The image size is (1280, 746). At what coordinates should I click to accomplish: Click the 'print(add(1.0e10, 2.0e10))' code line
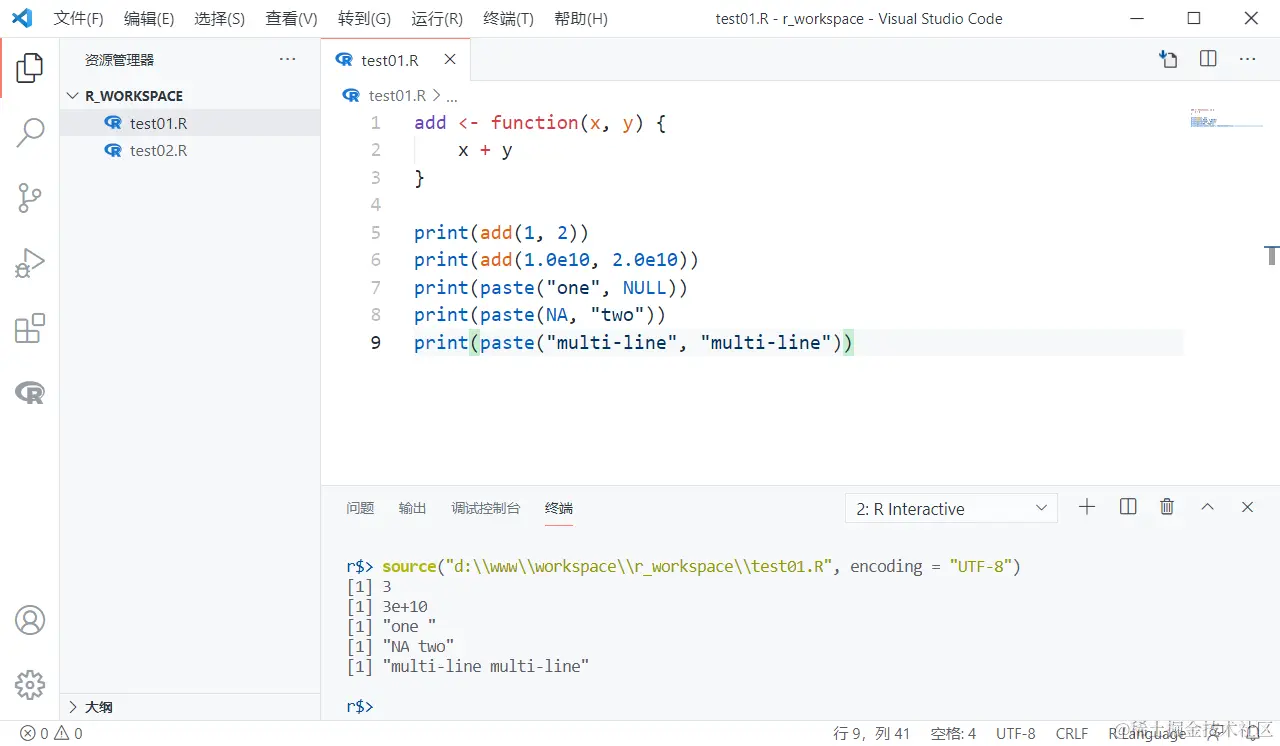556,260
